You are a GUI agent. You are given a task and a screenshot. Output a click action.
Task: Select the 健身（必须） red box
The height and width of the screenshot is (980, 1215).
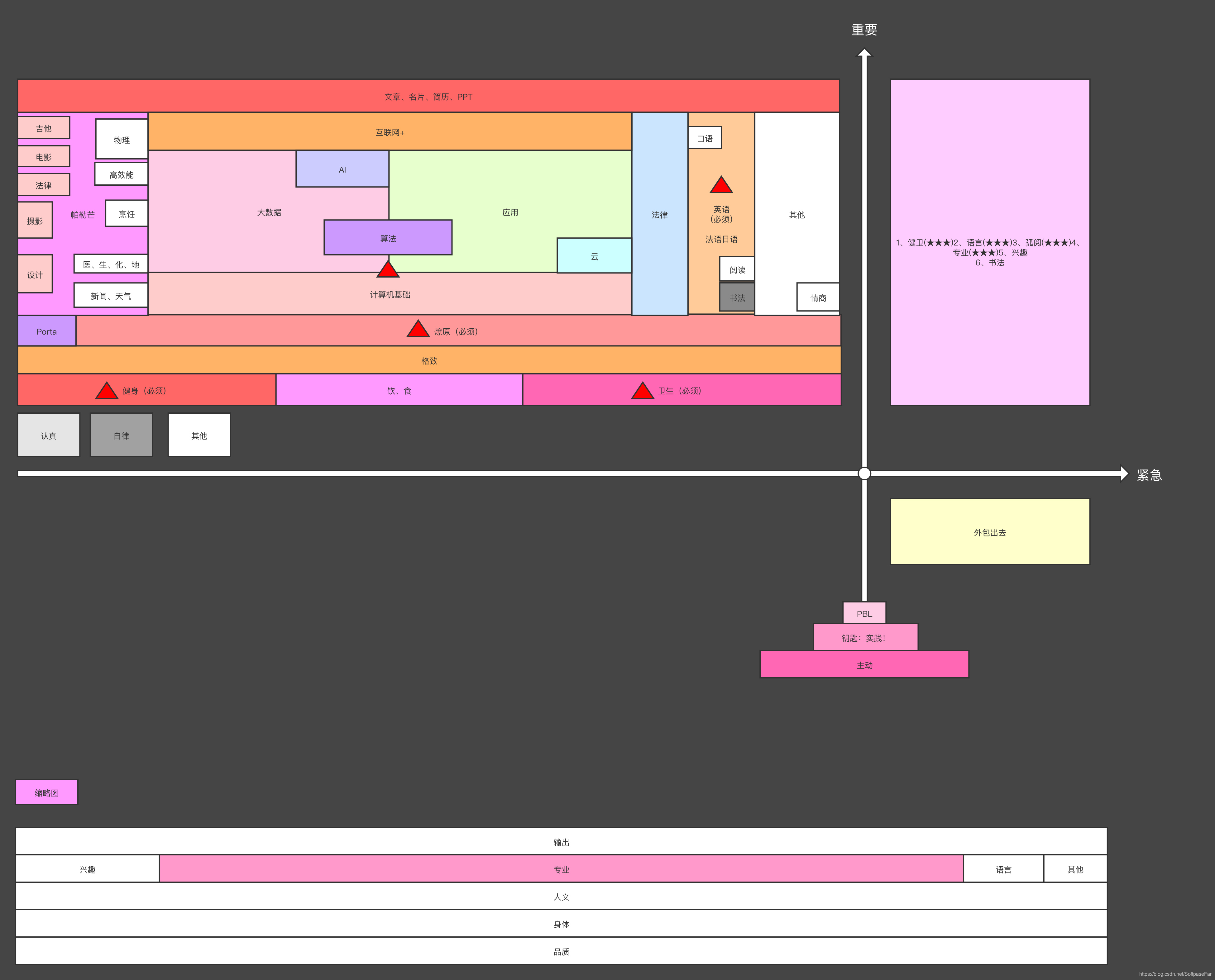tap(147, 389)
